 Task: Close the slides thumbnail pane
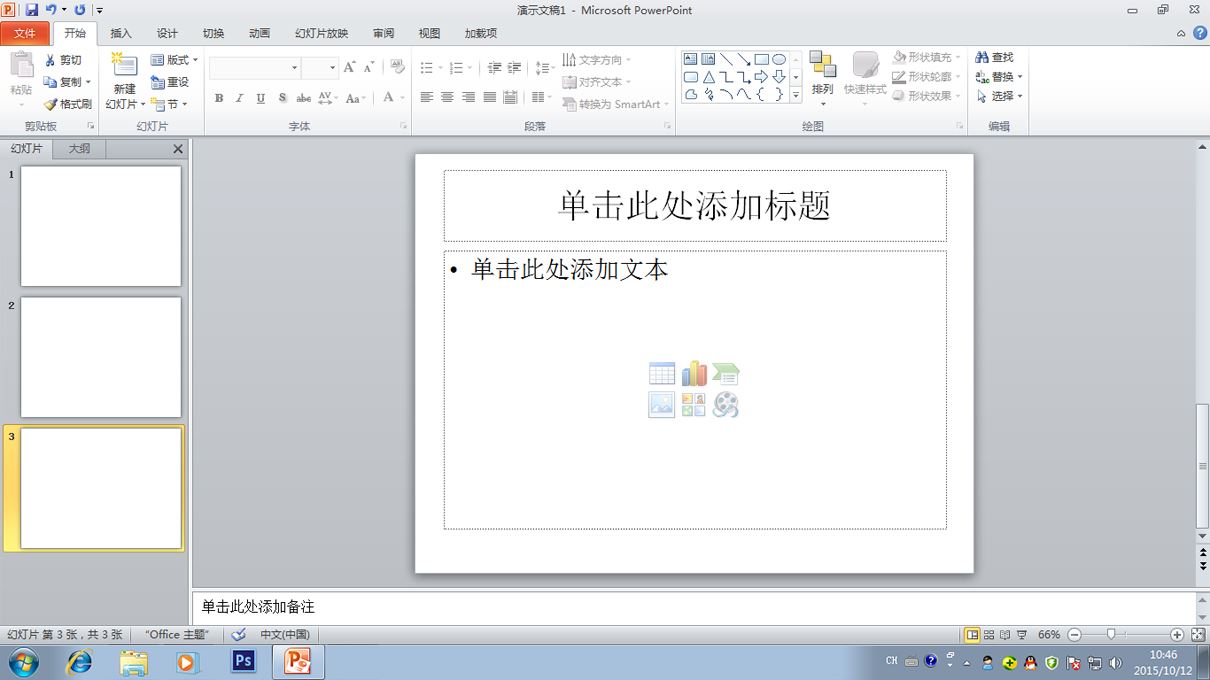tap(178, 149)
